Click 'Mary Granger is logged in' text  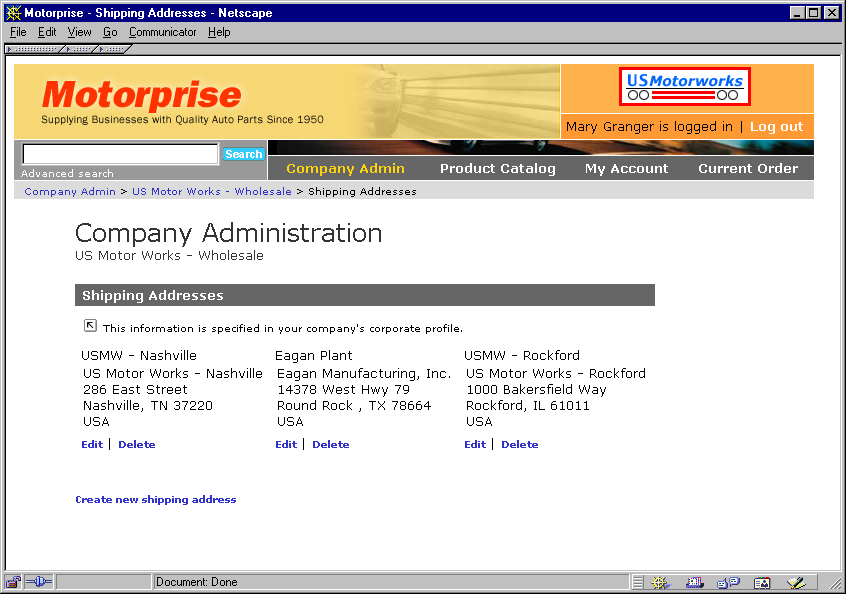649,127
